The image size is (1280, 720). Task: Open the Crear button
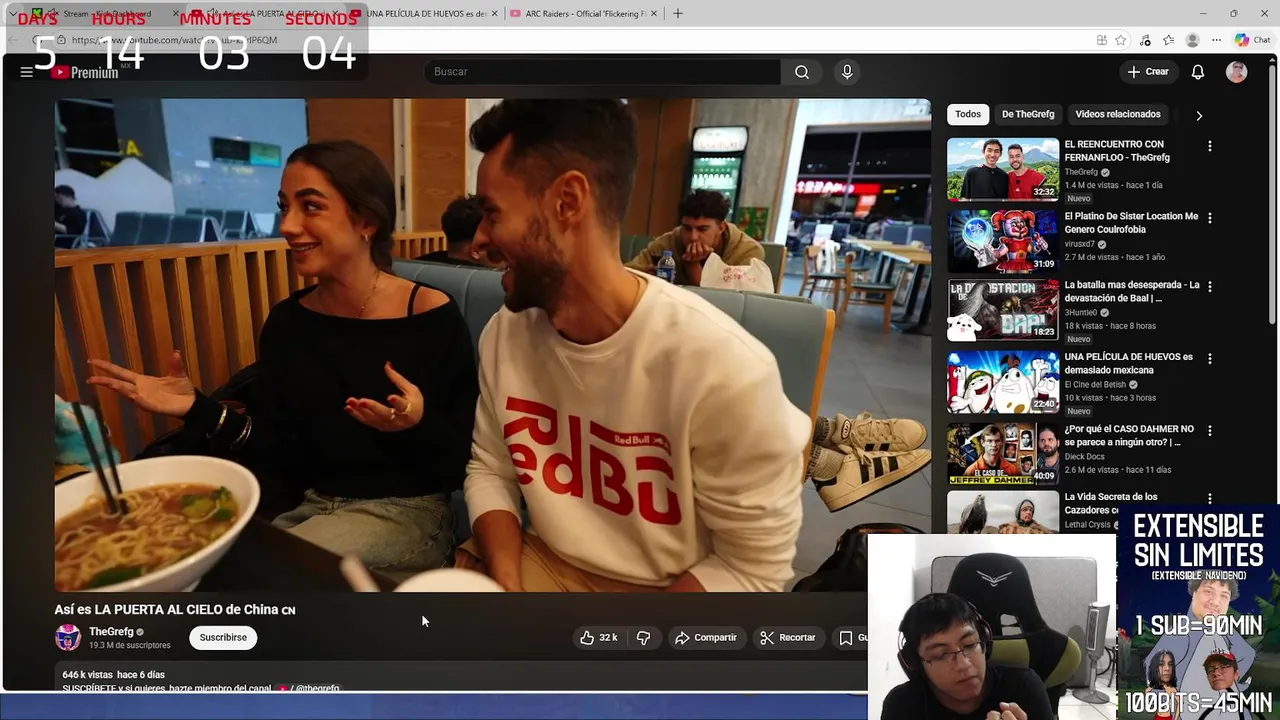coord(1148,72)
